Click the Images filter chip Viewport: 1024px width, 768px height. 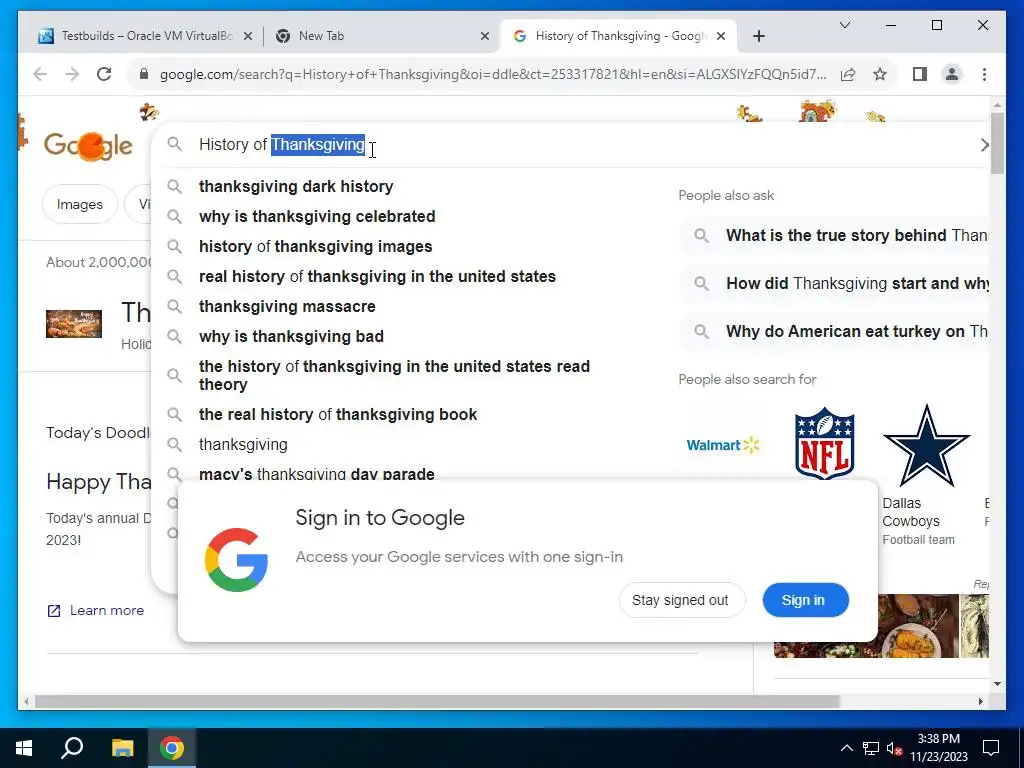tap(80, 204)
